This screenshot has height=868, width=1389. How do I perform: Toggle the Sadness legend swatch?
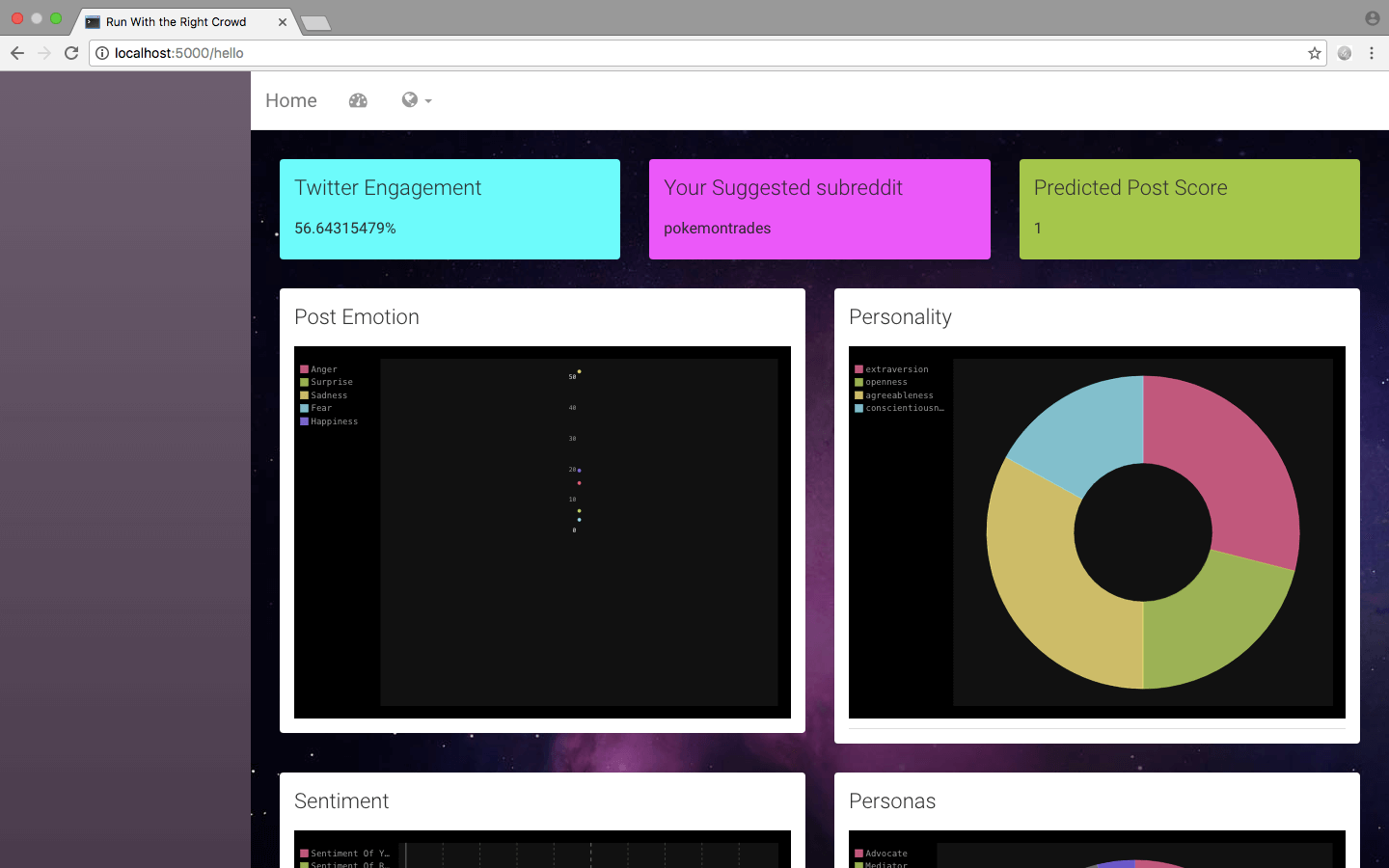click(x=305, y=395)
